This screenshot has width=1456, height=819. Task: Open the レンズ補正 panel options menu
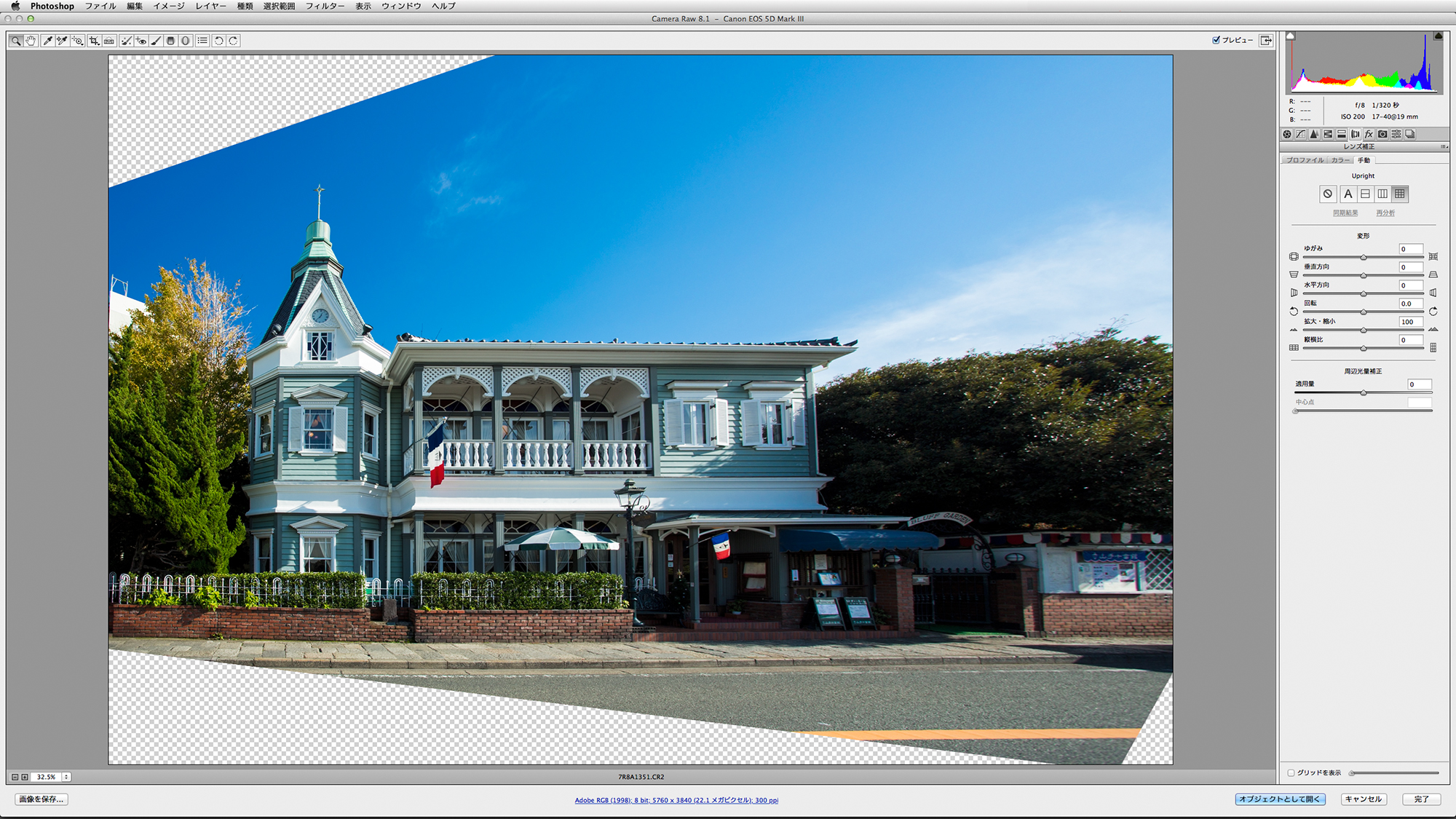[x=1444, y=146]
